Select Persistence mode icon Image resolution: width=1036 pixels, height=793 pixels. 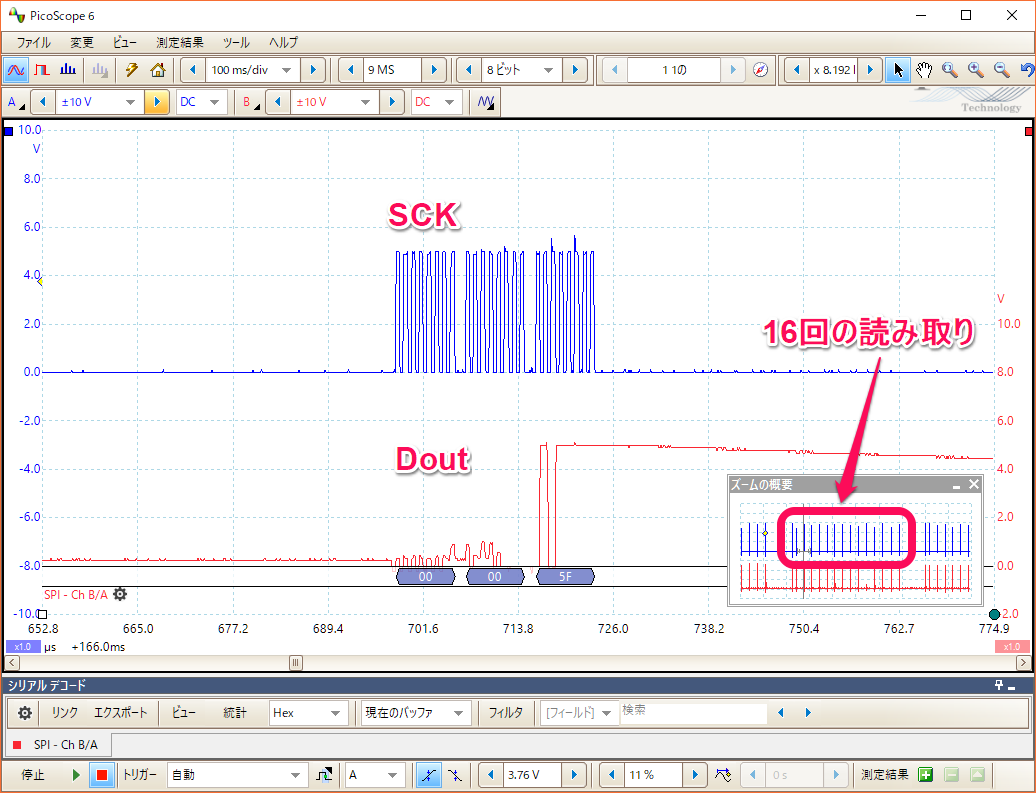click(x=42, y=70)
